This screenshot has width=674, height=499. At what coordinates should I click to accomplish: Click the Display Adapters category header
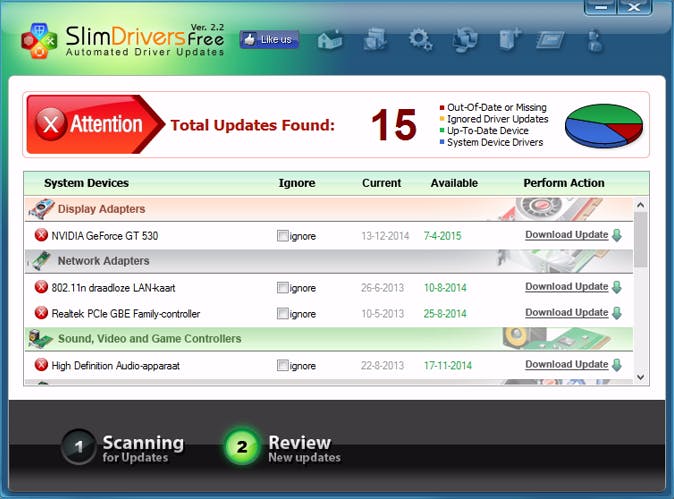(x=329, y=209)
